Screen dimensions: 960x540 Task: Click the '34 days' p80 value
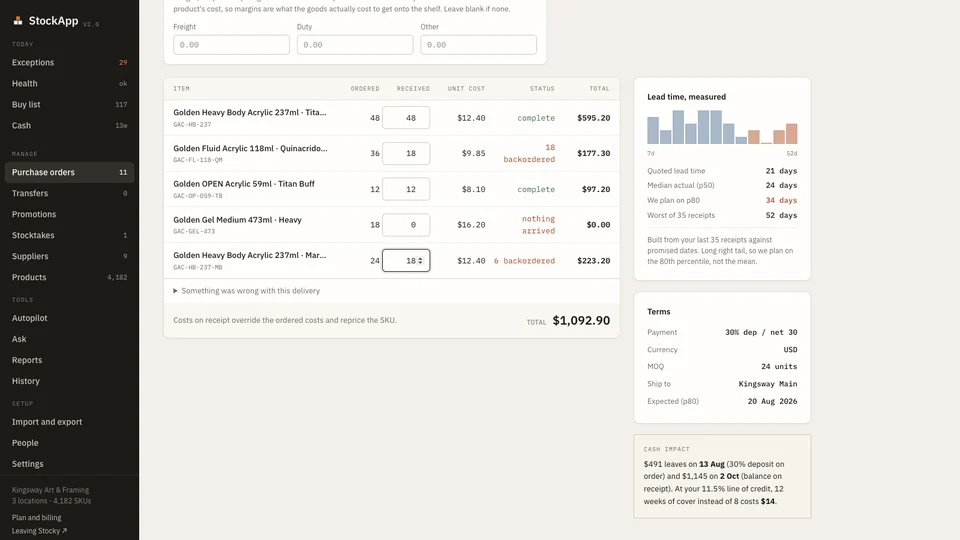[781, 200]
